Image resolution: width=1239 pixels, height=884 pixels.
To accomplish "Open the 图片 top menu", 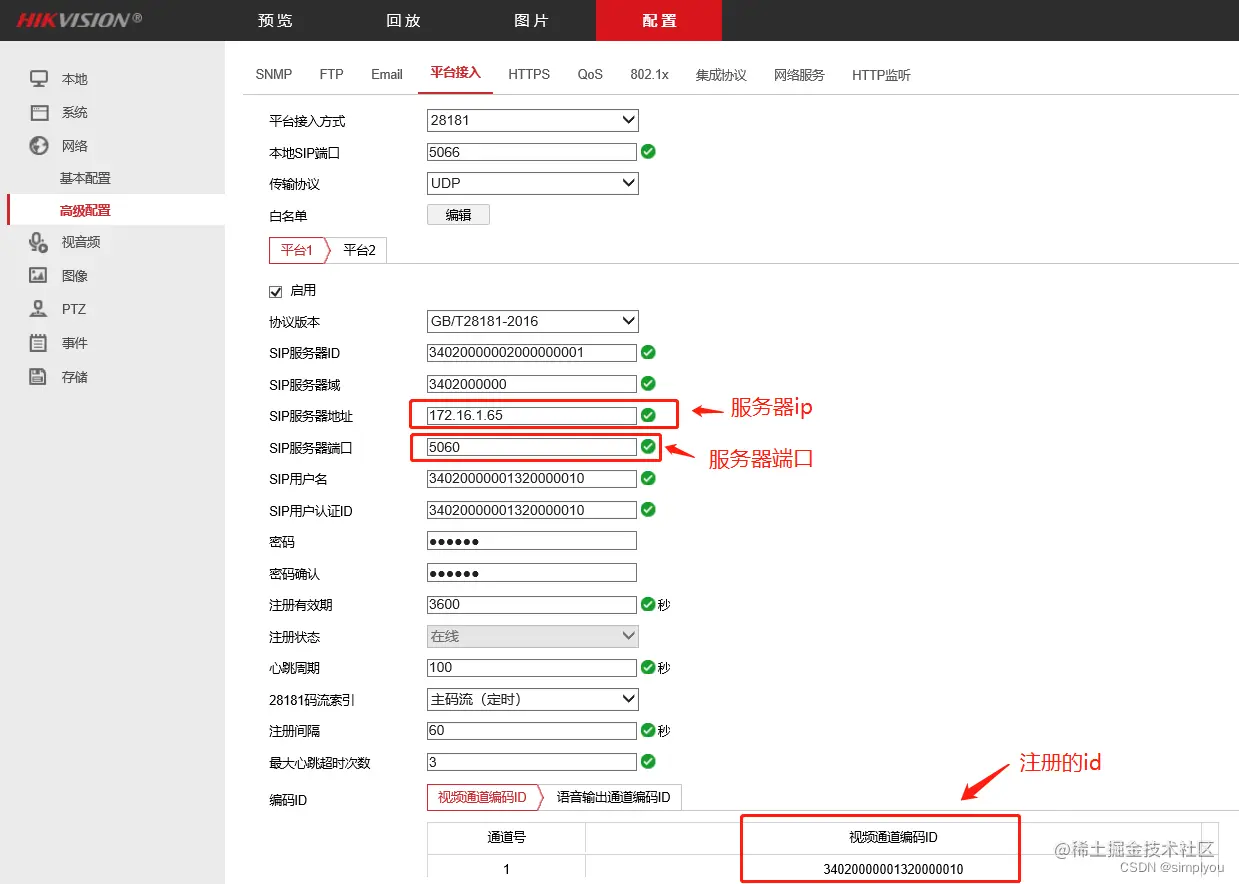I will pyautogui.click(x=531, y=20).
